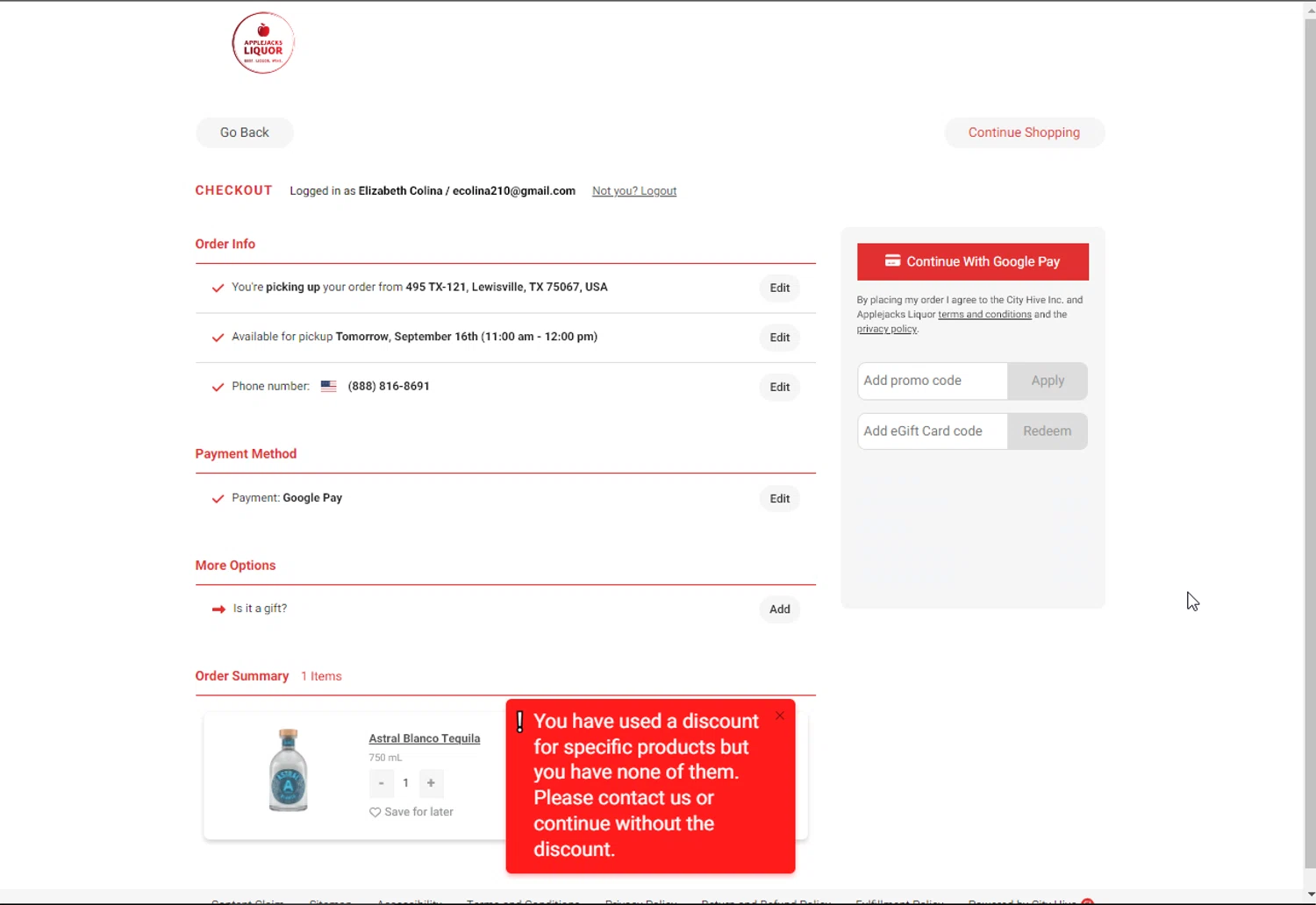Click the Applejacks Liquor logo

tap(263, 43)
